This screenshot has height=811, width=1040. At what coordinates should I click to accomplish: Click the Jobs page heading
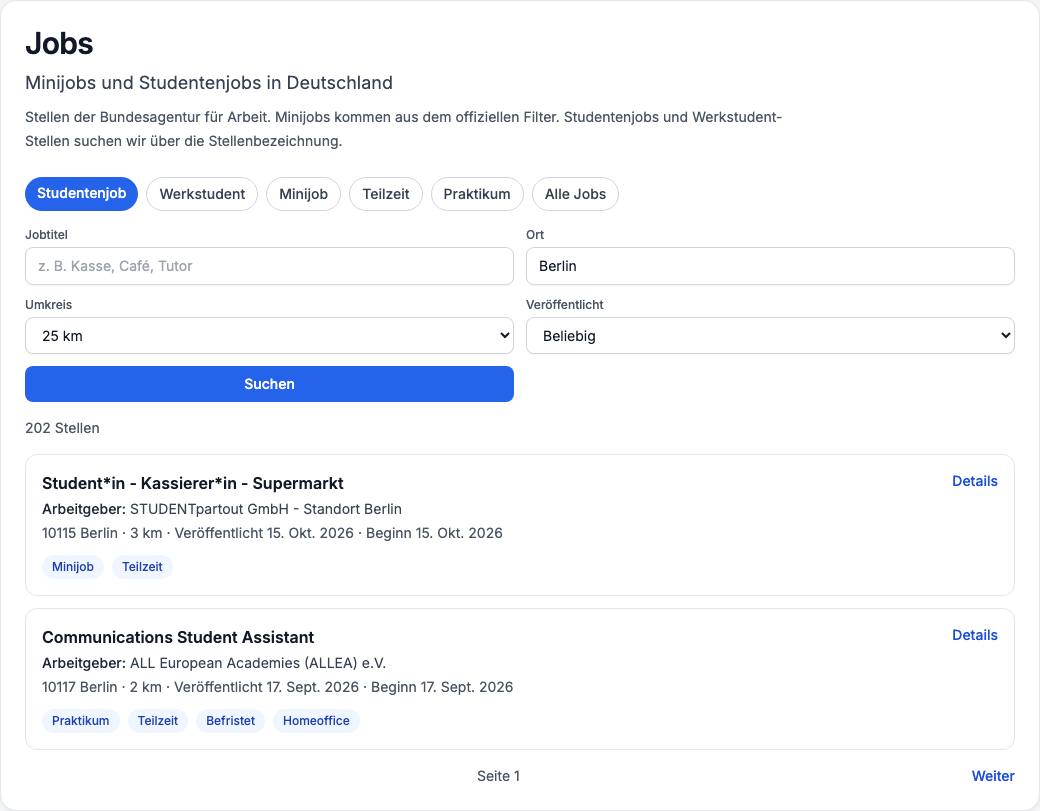(x=59, y=44)
